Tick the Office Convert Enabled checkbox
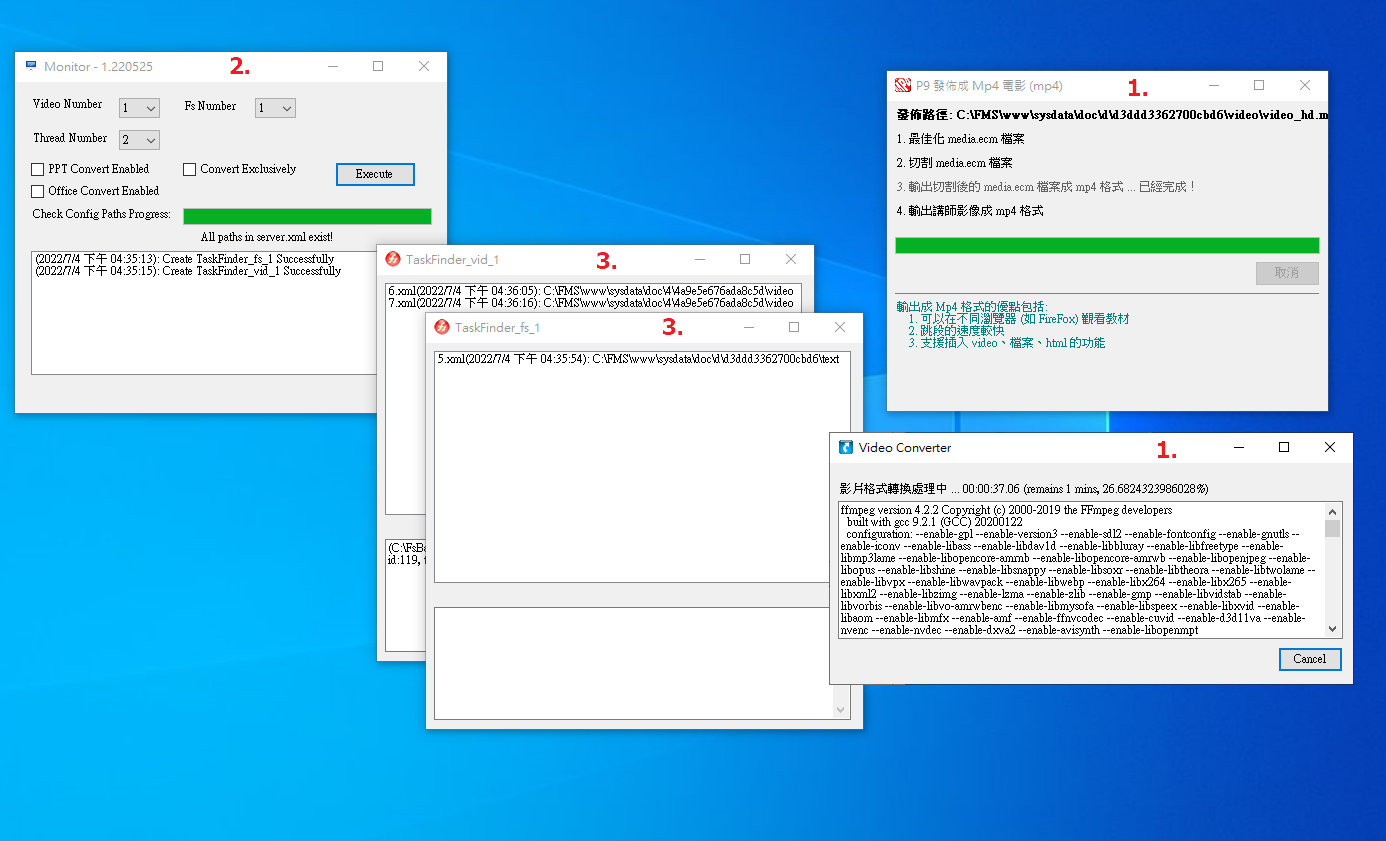The image size is (1386, 841). pos(38,191)
